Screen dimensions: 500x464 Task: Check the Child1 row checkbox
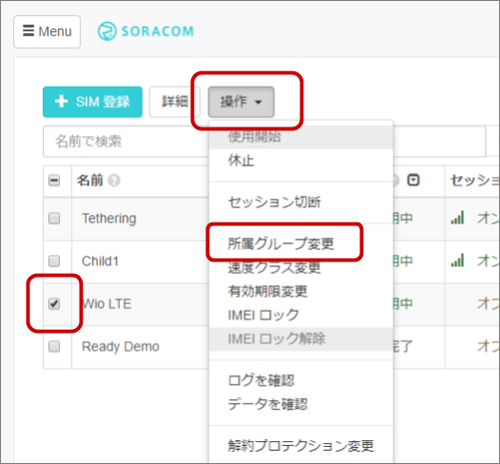(54, 261)
